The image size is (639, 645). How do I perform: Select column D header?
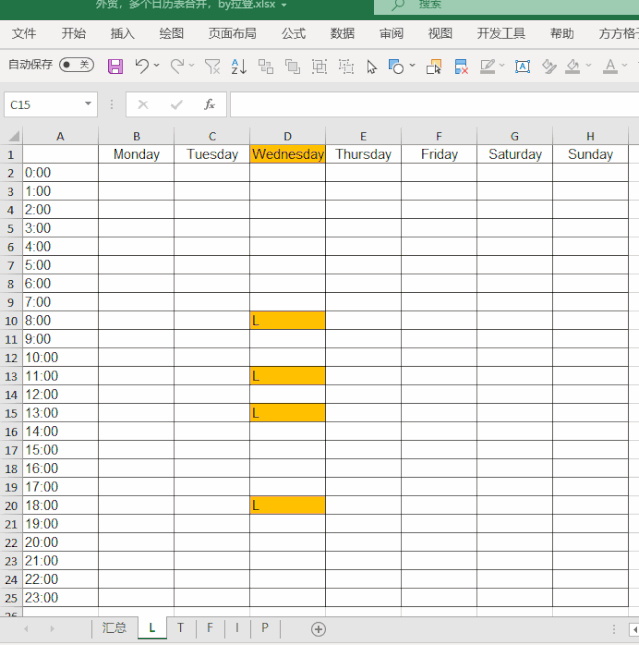click(x=287, y=136)
